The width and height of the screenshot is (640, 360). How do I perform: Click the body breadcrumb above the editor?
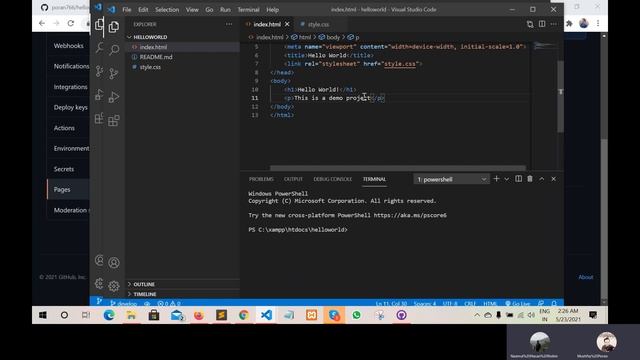click(x=329, y=37)
